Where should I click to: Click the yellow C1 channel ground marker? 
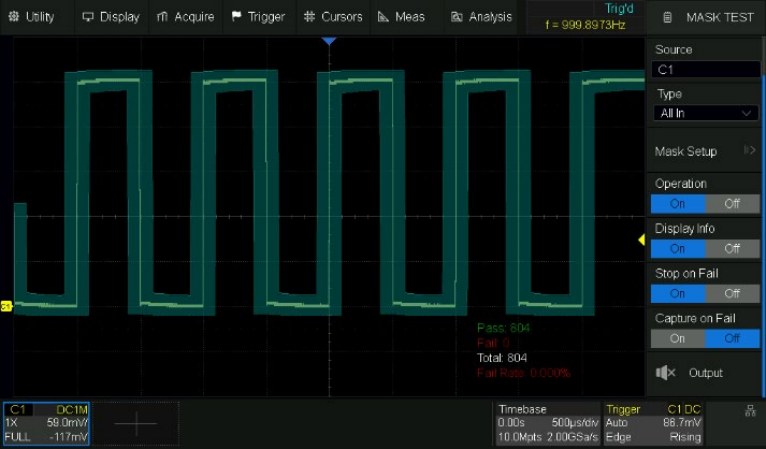point(6,306)
